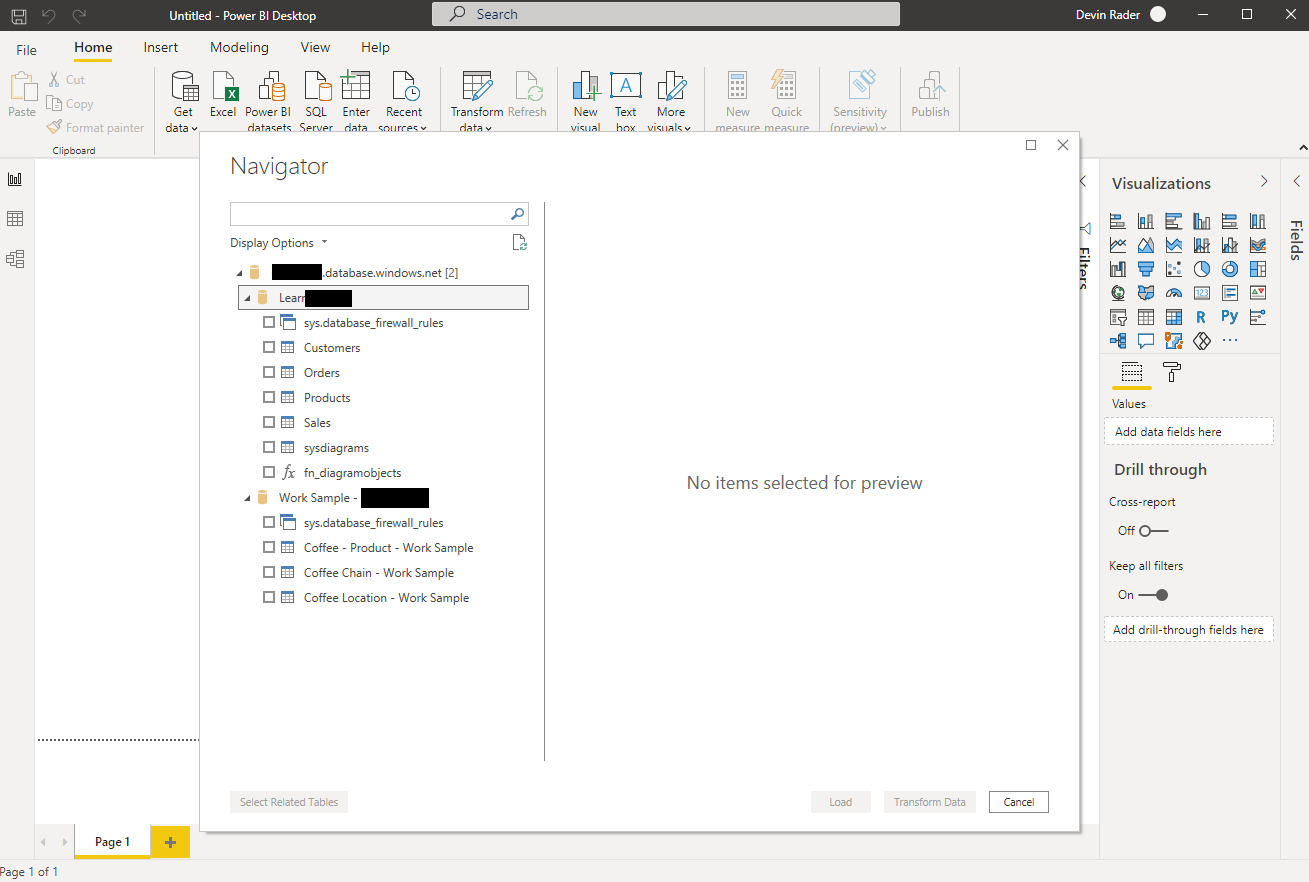Open the Display Options dropdown
Image resolution: width=1309 pixels, height=882 pixels.
[x=279, y=243]
